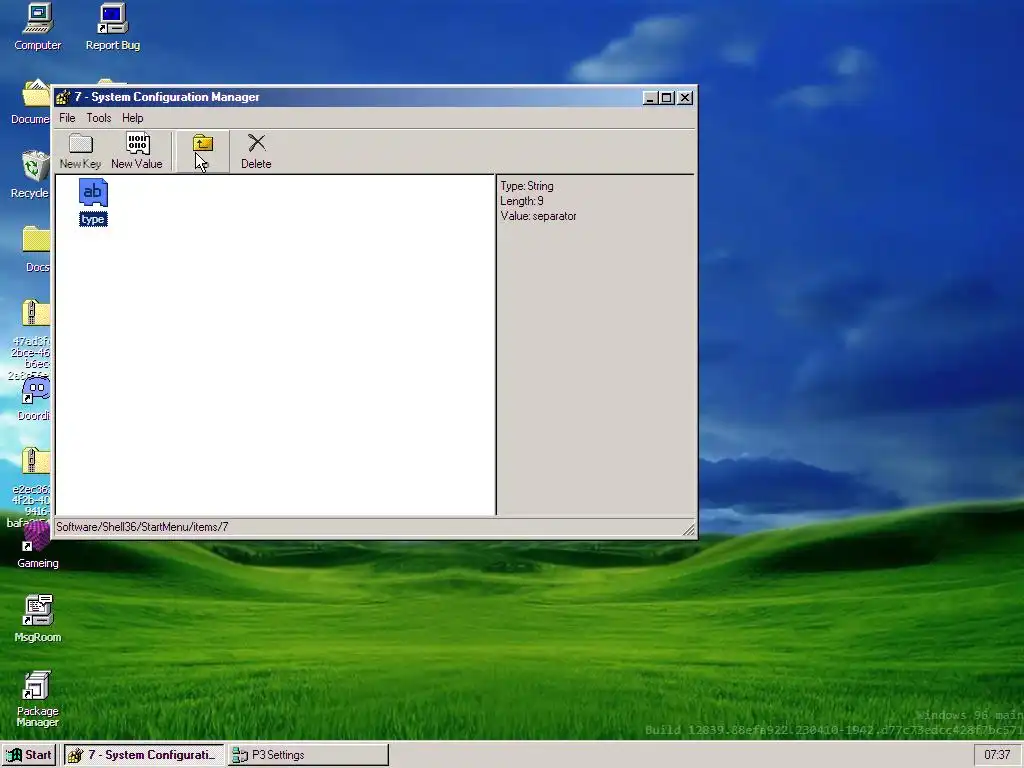Screen dimensions: 1024x768
Task: Open the File menu
Action: (67, 118)
